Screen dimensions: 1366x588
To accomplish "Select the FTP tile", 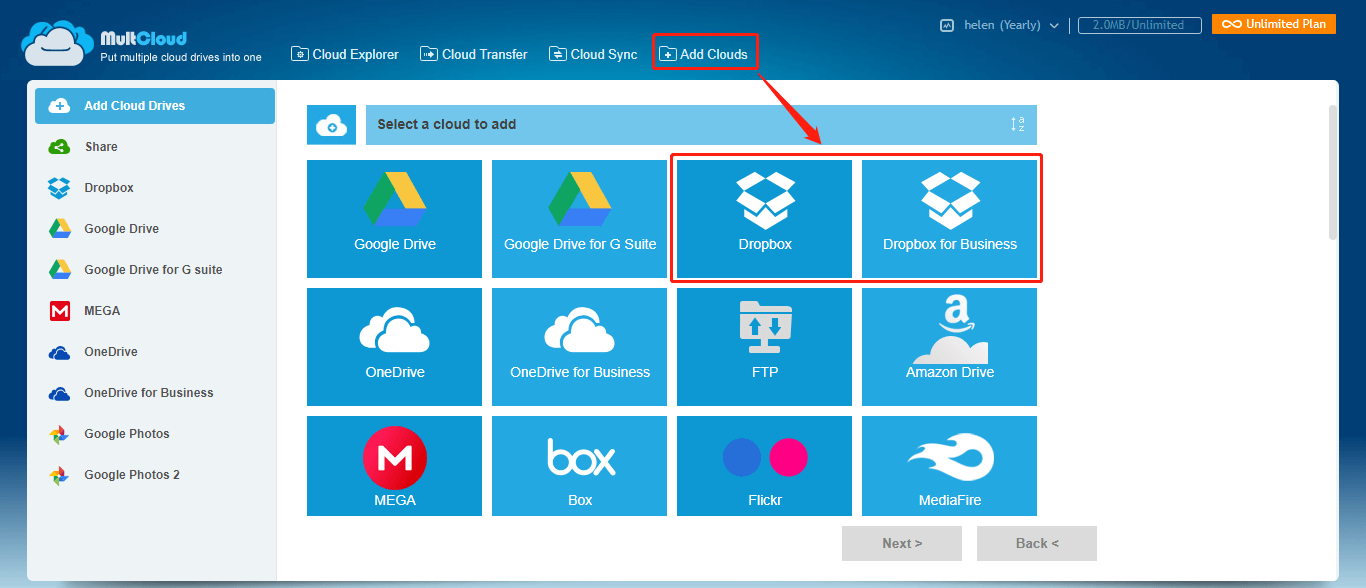I will click(x=764, y=347).
